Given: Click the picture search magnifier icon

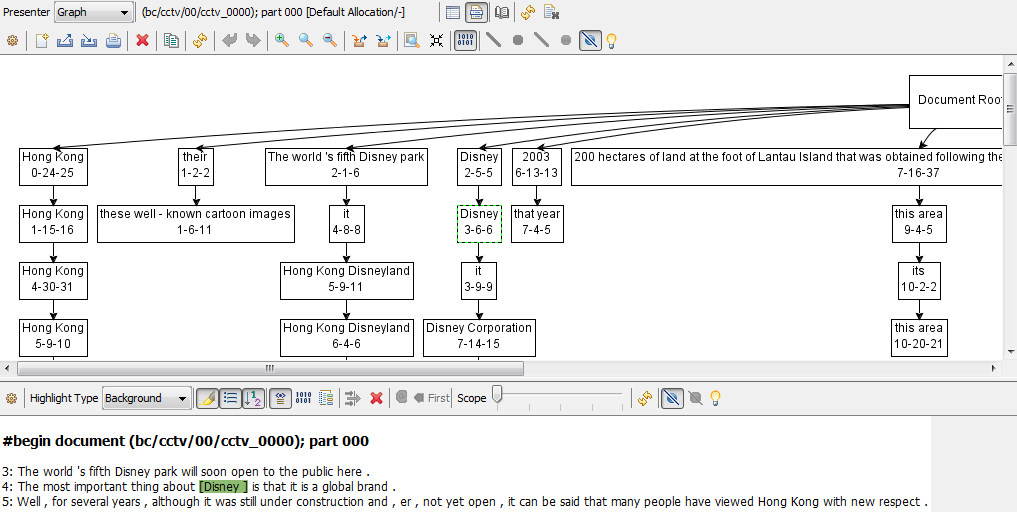Looking at the screenshot, I should click(x=412, y=41).
